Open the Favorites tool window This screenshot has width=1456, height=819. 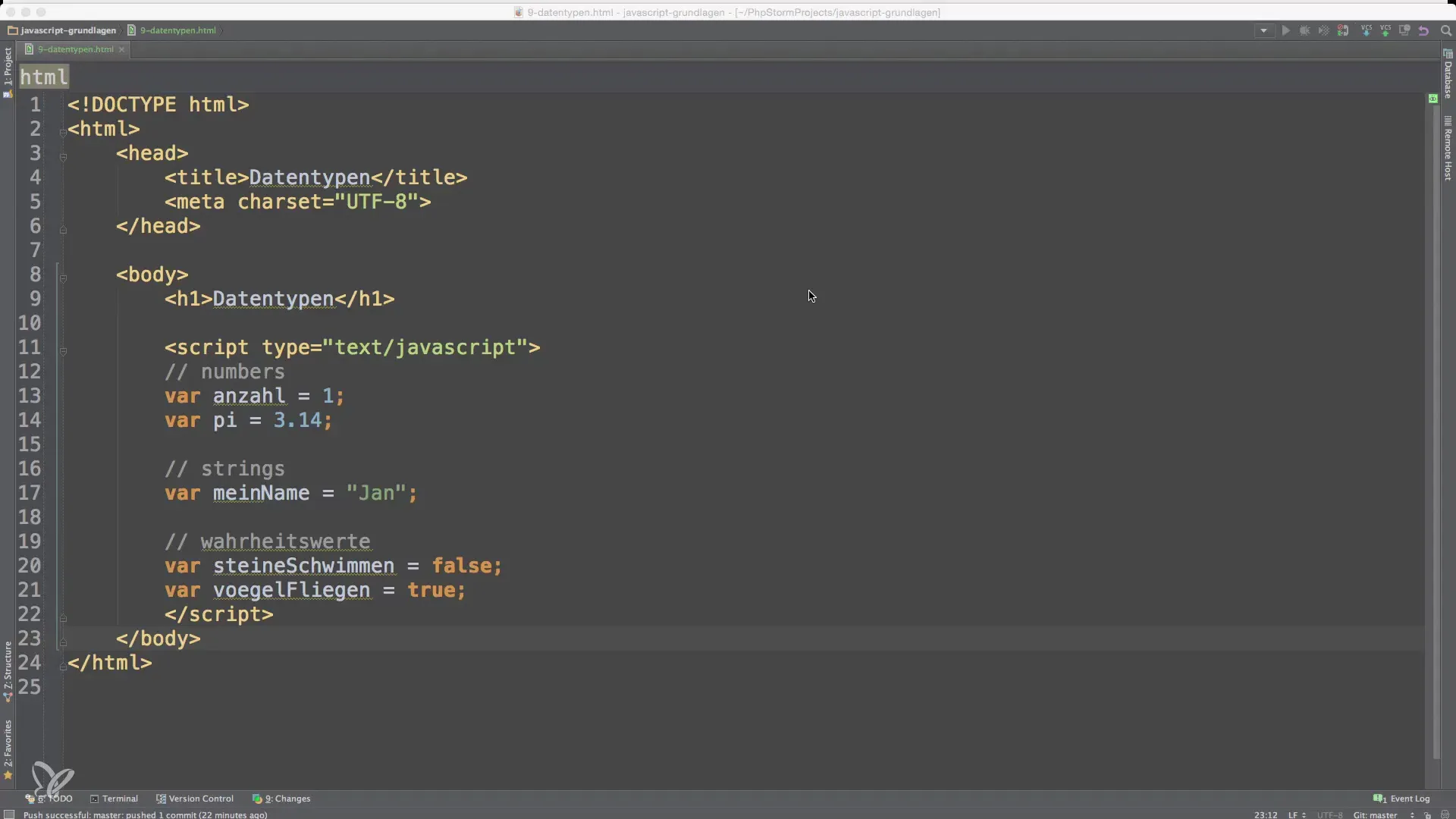(8, 749)
